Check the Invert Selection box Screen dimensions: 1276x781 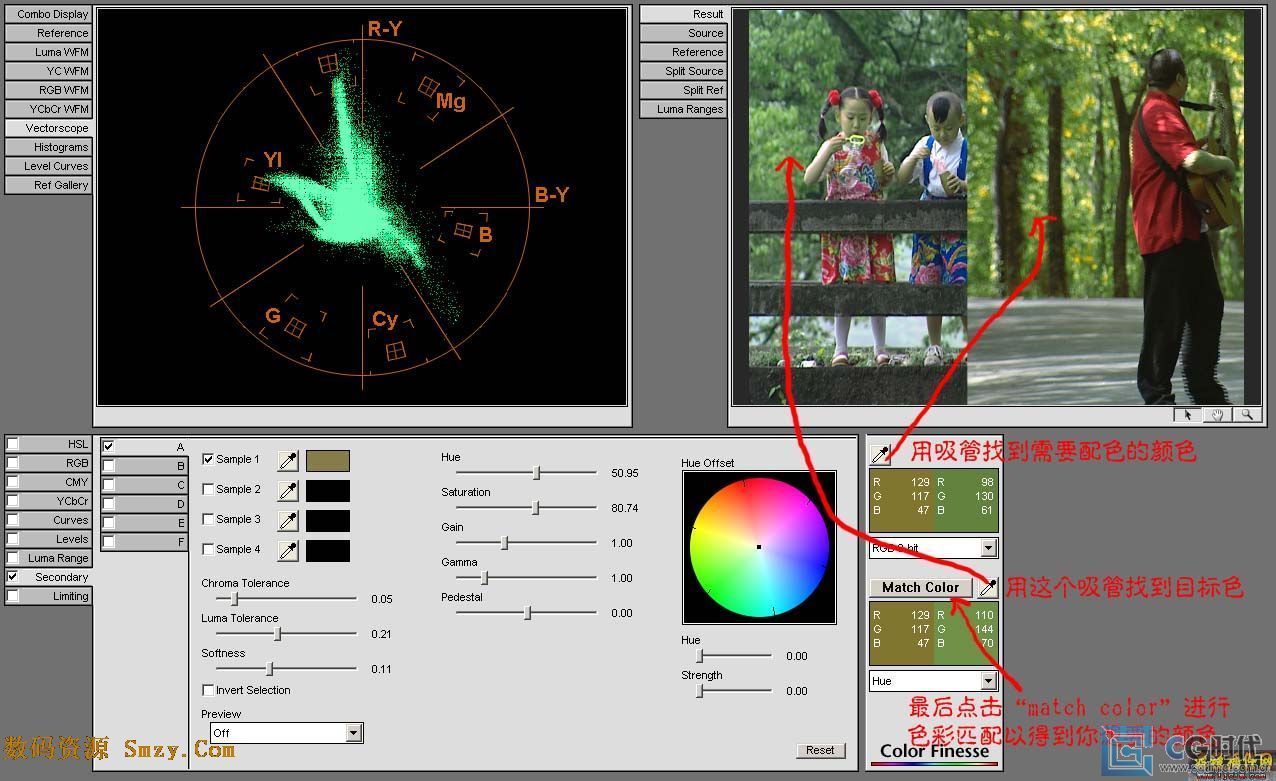[208, 690]
